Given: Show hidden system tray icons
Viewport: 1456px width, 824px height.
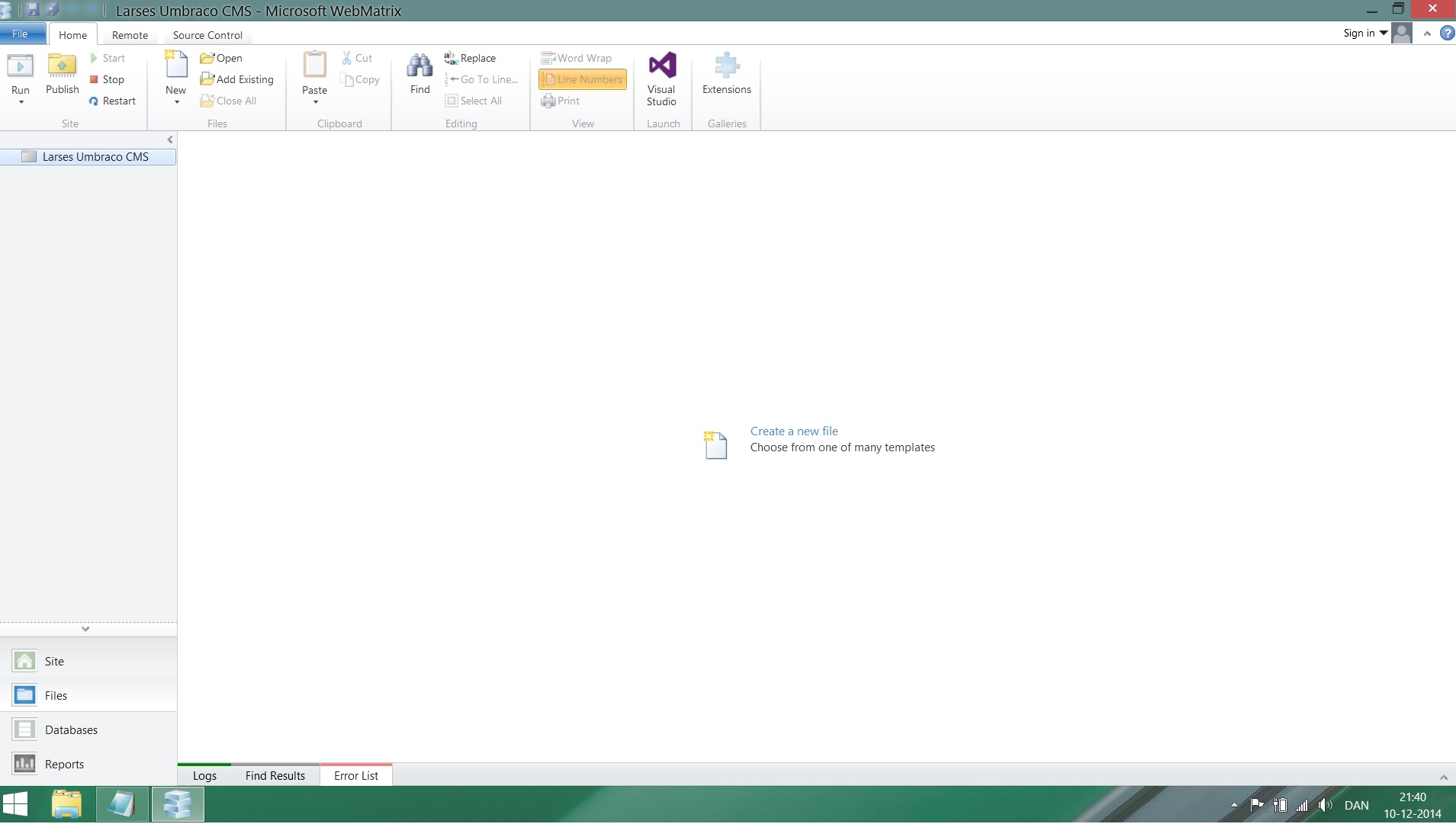Looking at the screenshot, I should click(x=1234, y=805).
